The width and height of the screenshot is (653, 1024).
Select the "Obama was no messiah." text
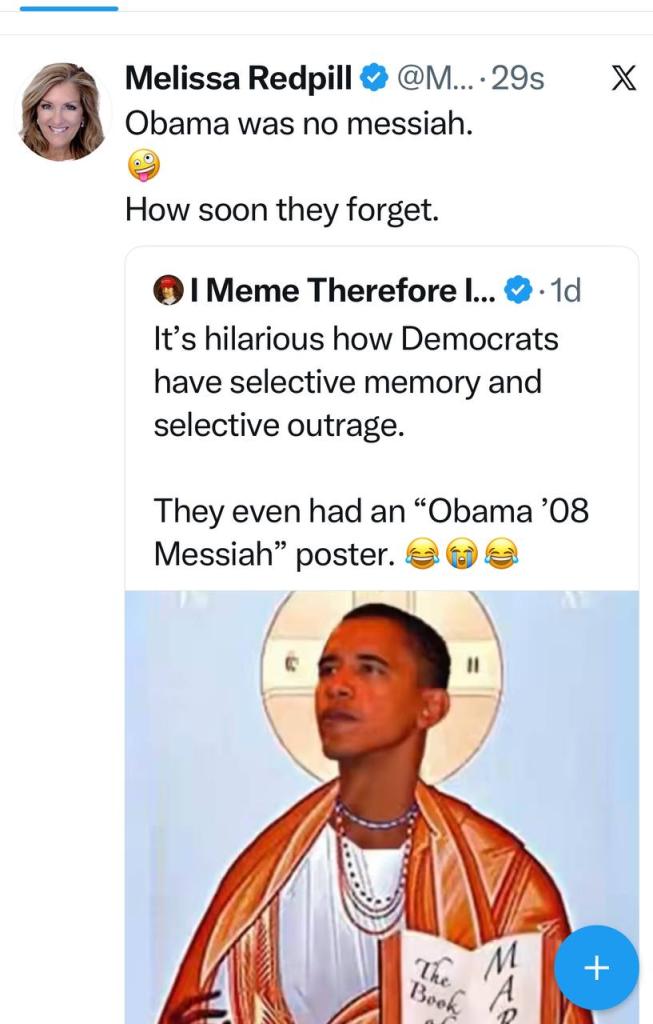(x=298, y=123)
